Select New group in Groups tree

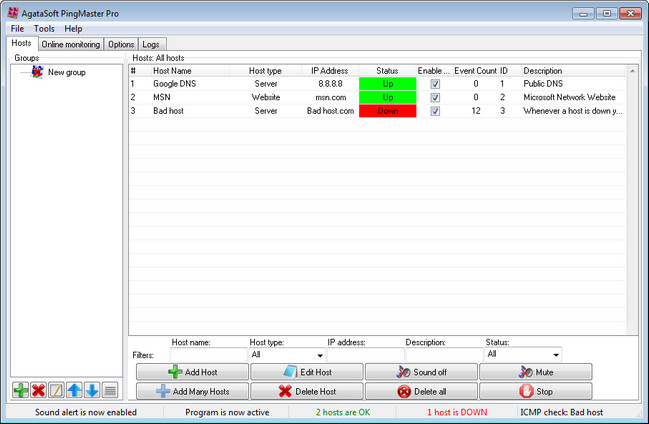point(66,72)
